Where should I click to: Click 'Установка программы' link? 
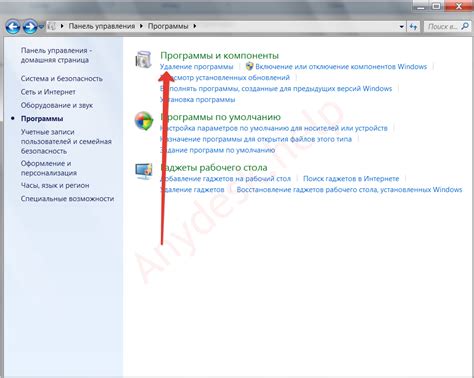[198, 100]
